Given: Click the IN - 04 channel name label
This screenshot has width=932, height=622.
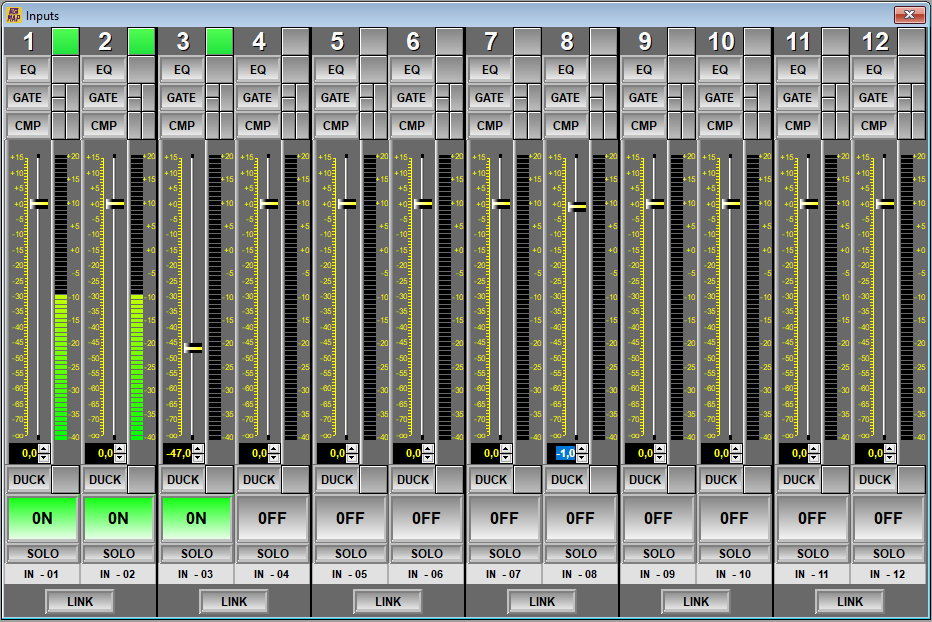Looking at the screenshot, I should click(273, 574).
